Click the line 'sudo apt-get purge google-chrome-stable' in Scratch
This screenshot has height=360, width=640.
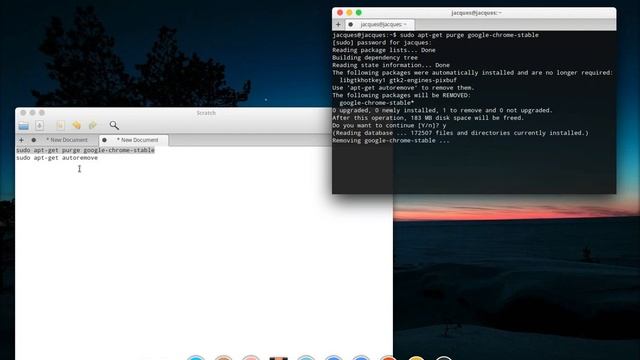pos(85,150)
